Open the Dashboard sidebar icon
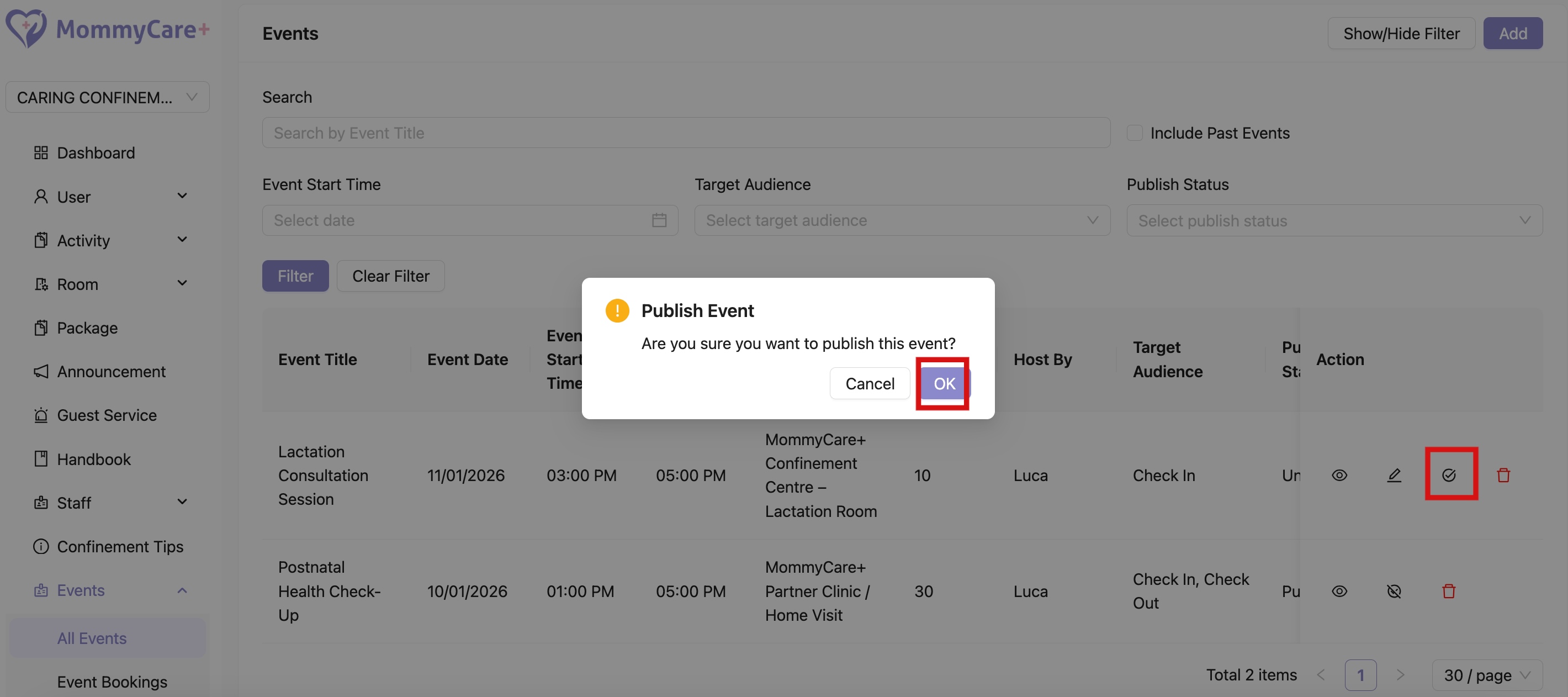This screenshot has width=1568, height=697. point(41,153)
